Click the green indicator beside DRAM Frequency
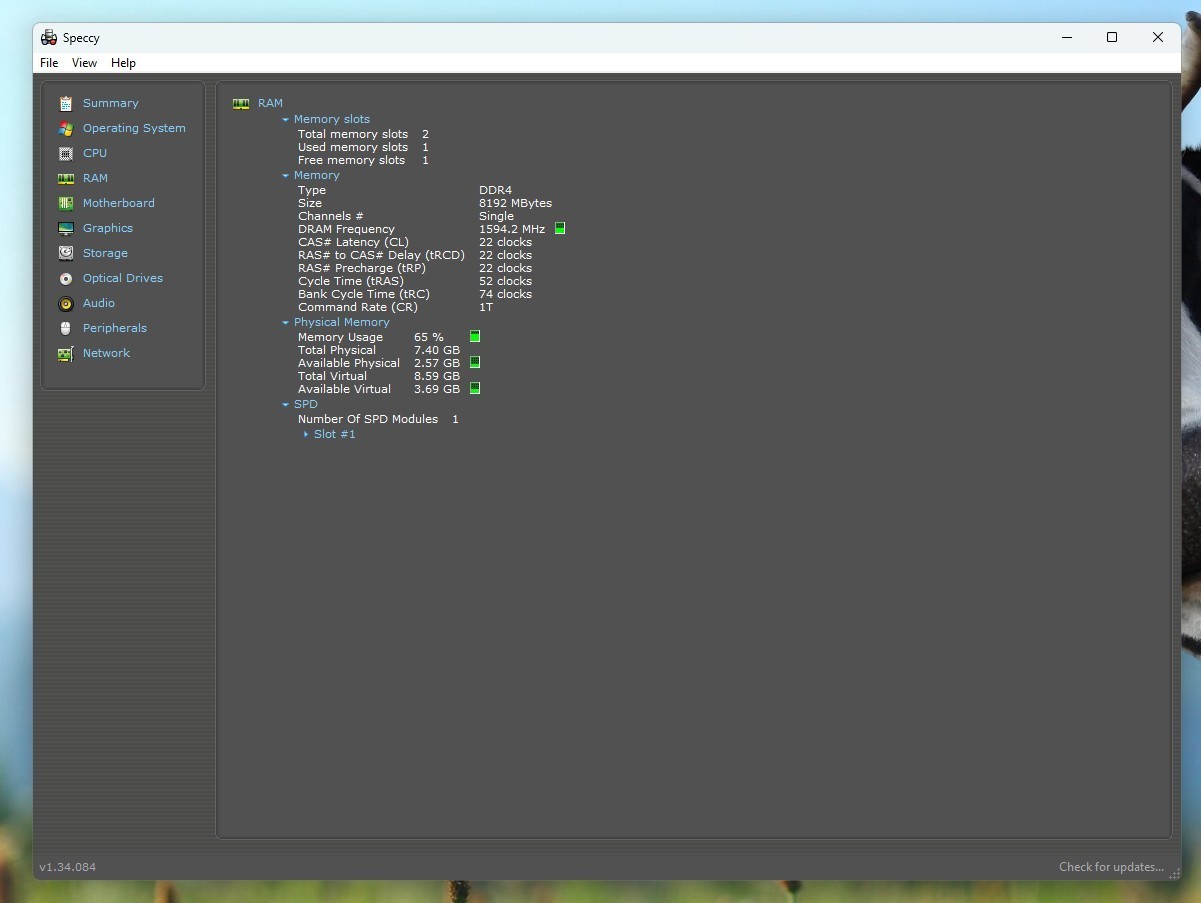Screen dimensions: 1201x903 [560, 229]
